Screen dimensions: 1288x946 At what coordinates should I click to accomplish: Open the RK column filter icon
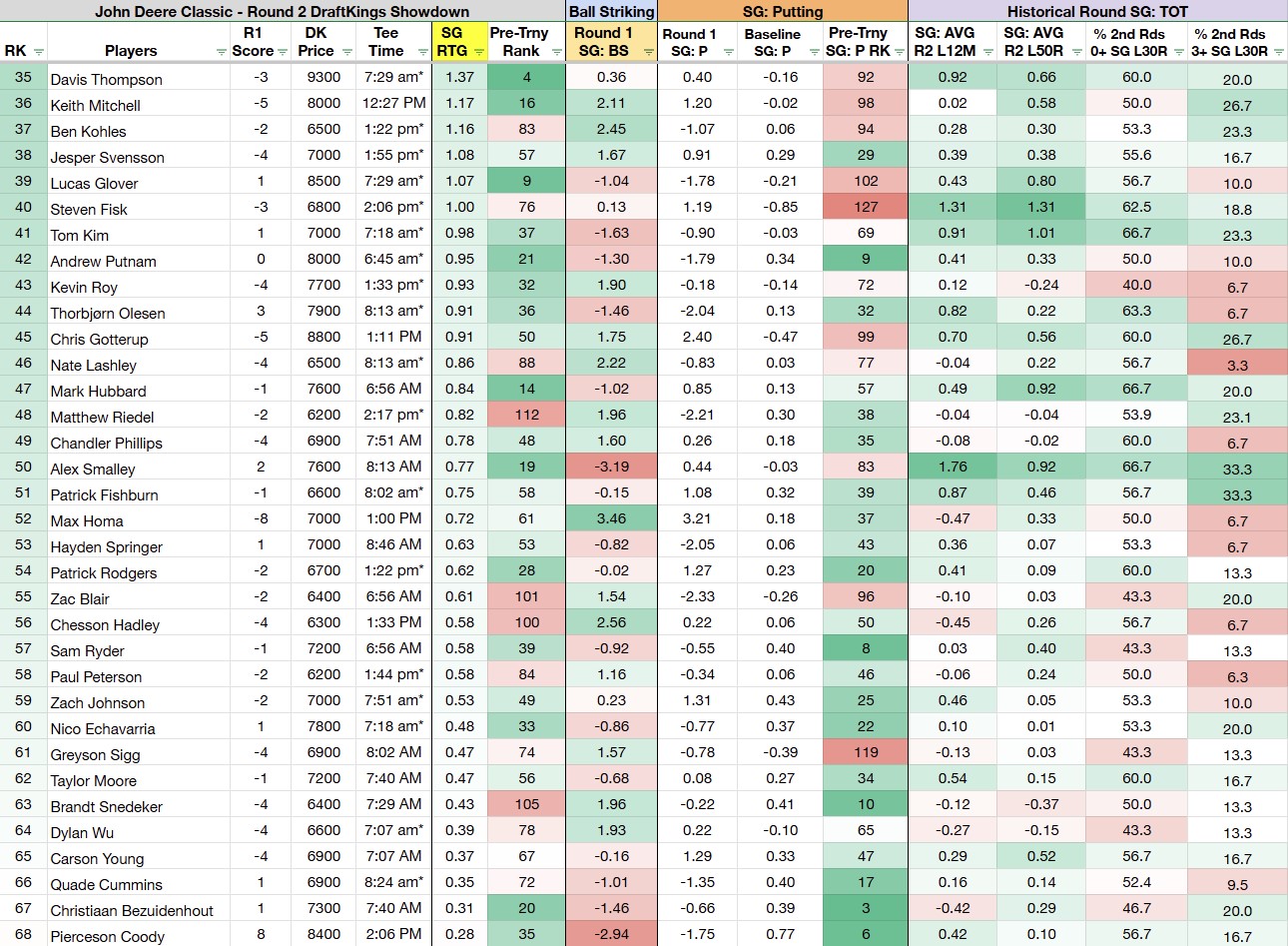click(x=39, y=51)
